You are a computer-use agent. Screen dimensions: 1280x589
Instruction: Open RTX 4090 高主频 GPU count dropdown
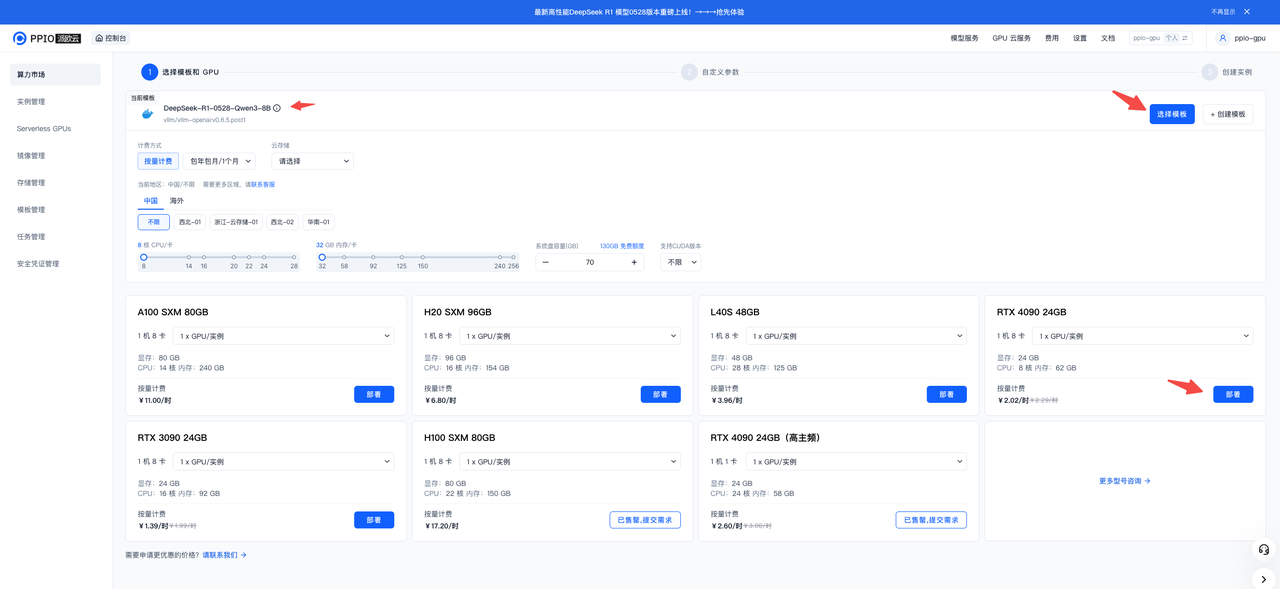click(x=857, y=462)
